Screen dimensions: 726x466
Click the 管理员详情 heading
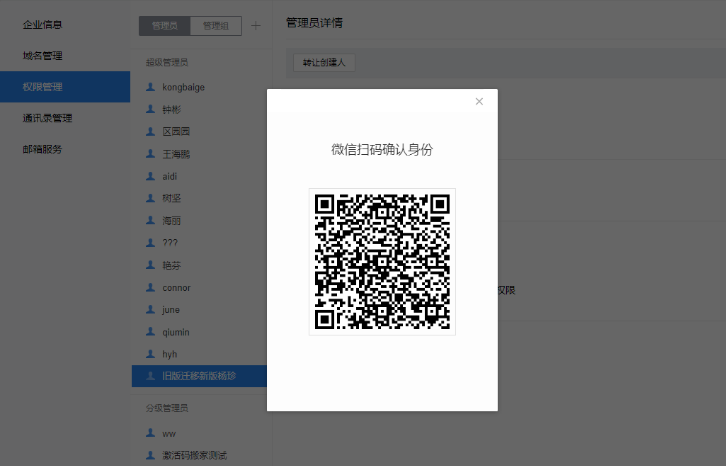tap(314, 23)
